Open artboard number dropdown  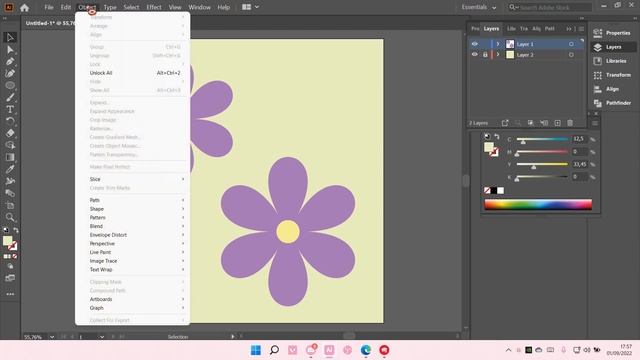click(x=102, y=337)
